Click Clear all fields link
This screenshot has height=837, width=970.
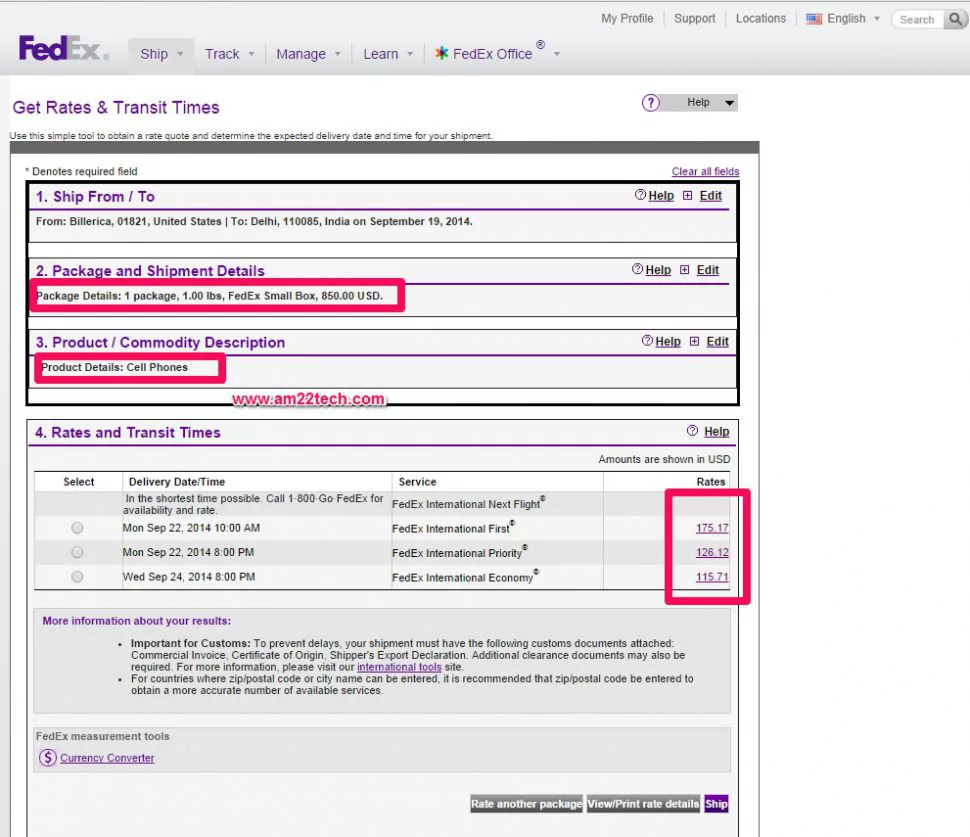[705, 171]
